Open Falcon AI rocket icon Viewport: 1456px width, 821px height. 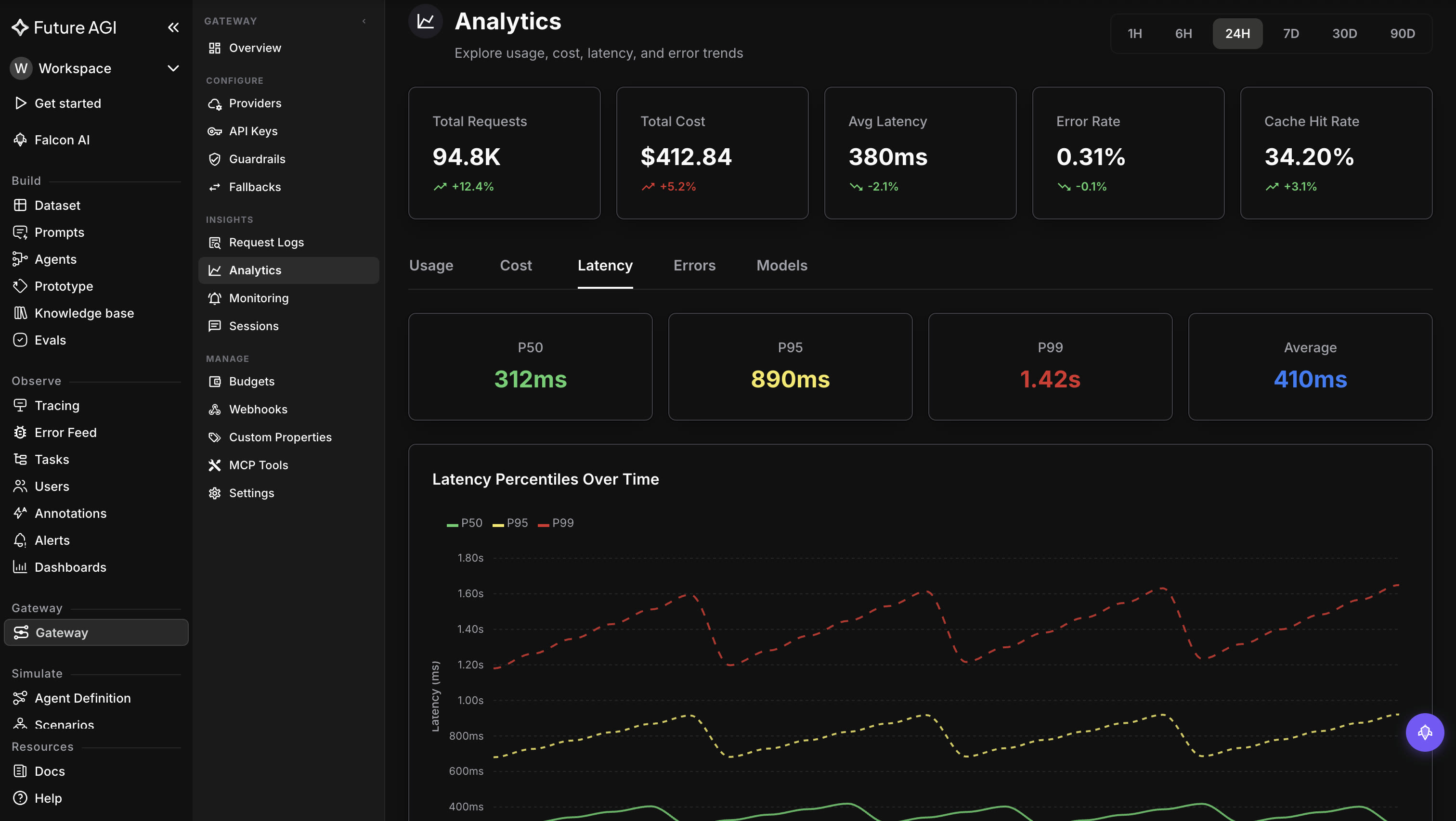pyautogui.click(x=20, y=140)
